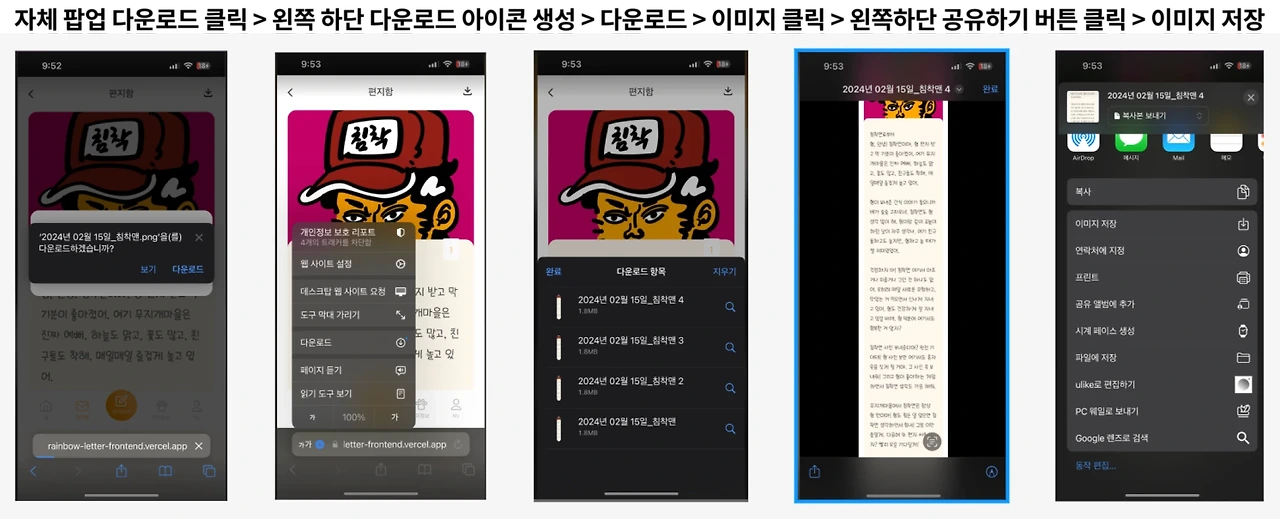
Task: Tap 보기 in the download confirmation popup
Action: pyautogui.click(x=148, y=269)
